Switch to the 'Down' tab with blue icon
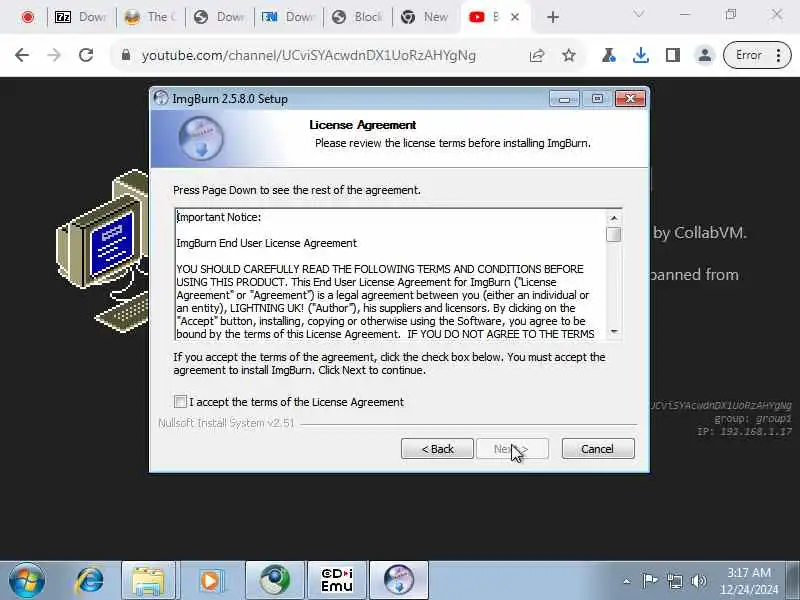Viewport: 800px width, 600px height. point(288,17)
